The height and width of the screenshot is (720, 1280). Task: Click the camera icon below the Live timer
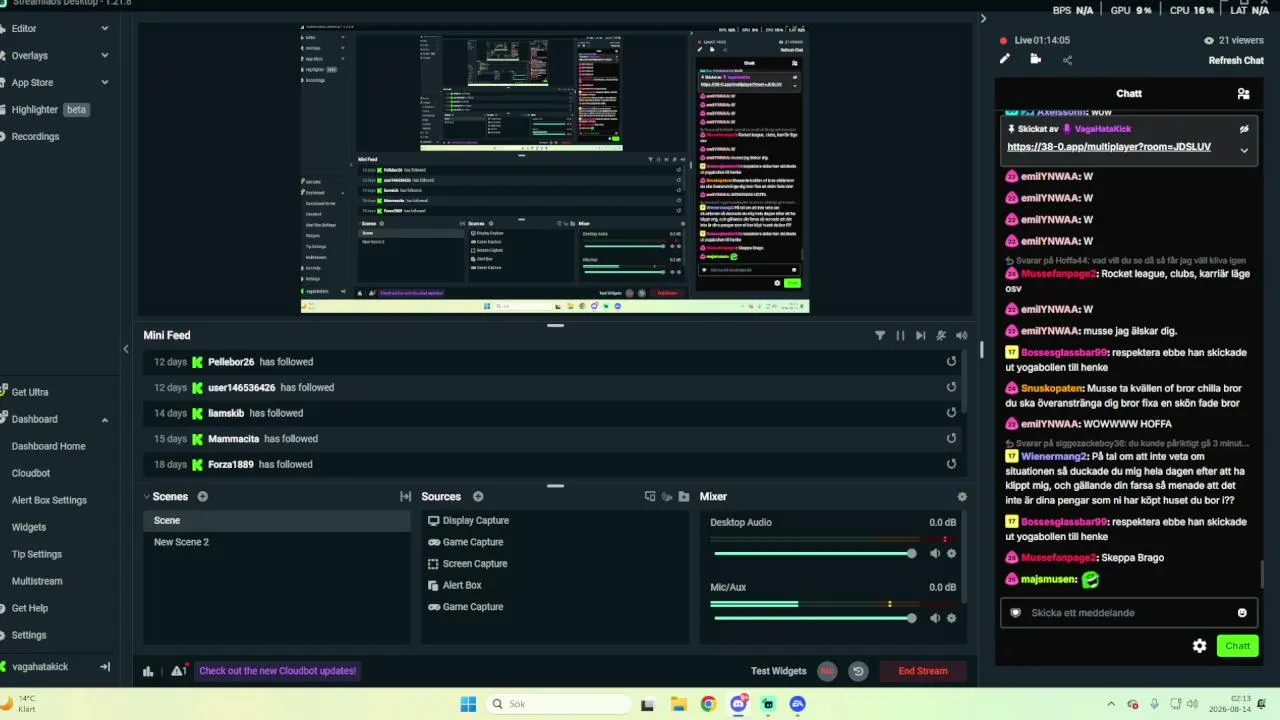1035,59
